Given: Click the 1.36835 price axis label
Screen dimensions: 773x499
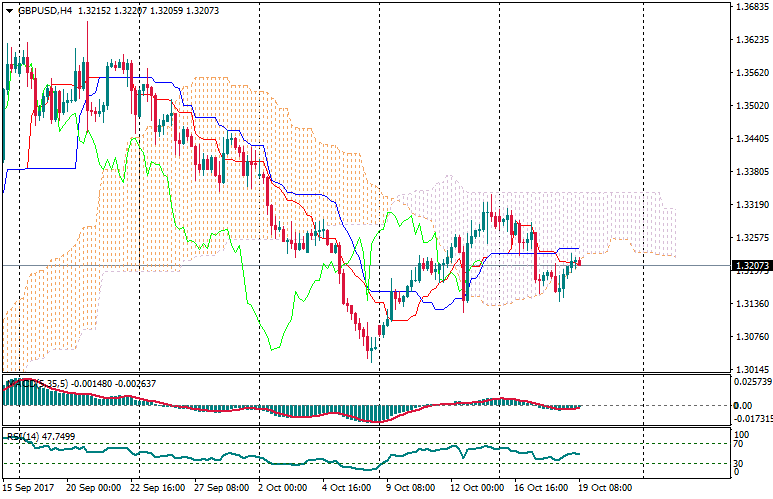Looking at the screenshot, I should 751,7.
